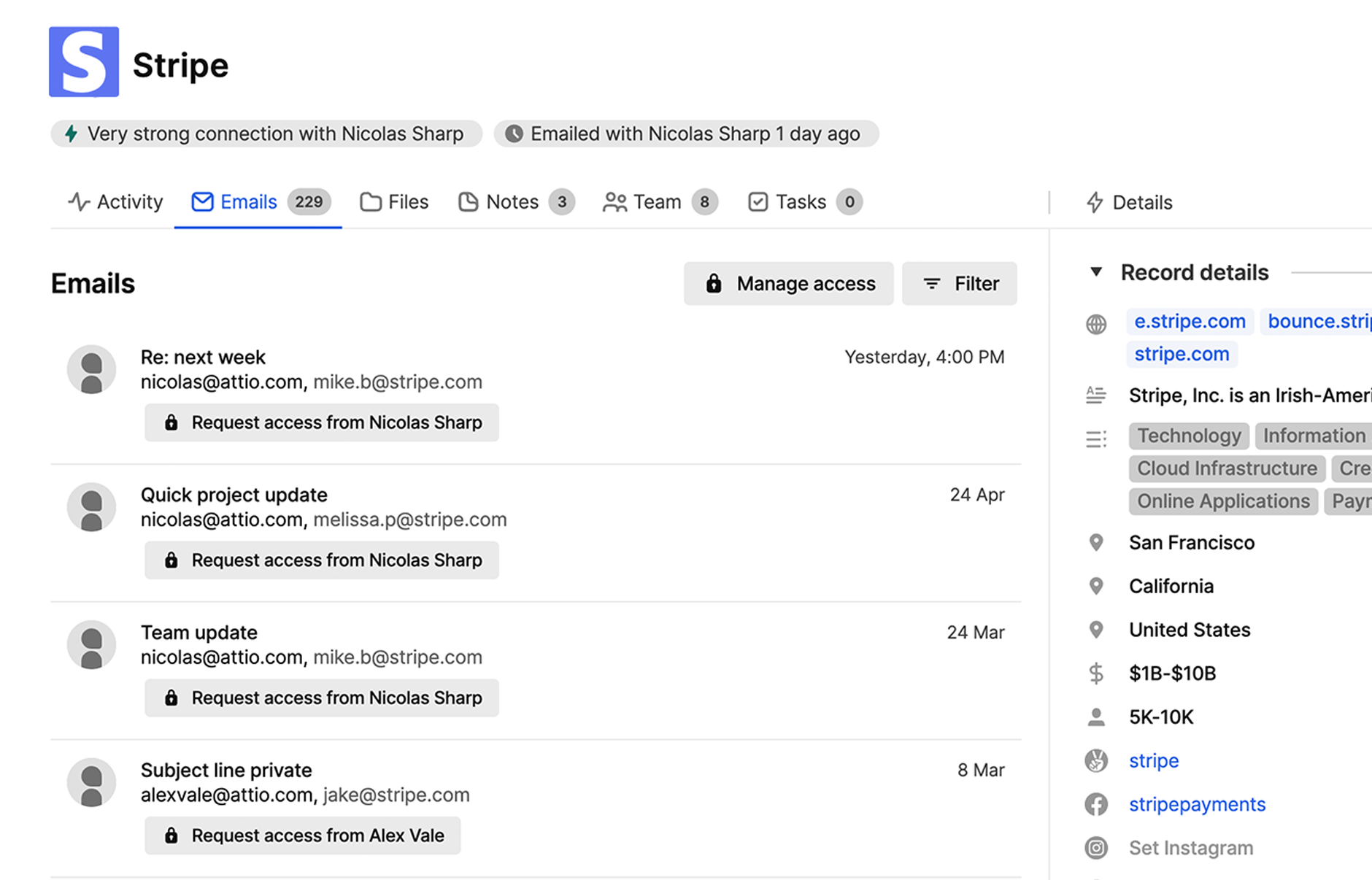Click the location pin icon beside California
Screen dimensions: 1372x880
(x=1096, y=586)
